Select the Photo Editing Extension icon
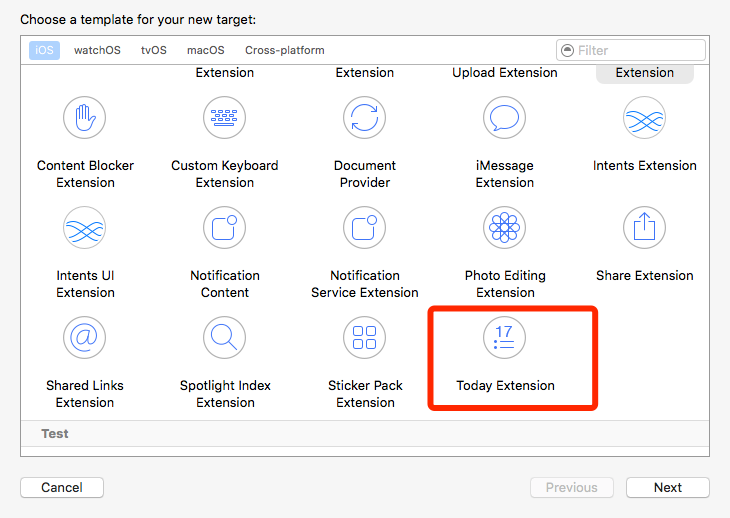This screenshot has width=730, height=518. [x=505, y=228]
